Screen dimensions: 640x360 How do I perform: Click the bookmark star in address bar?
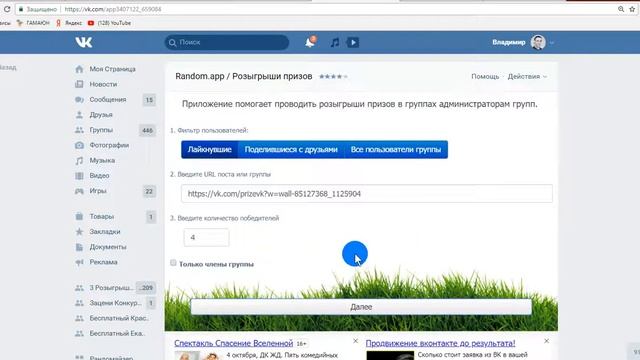pyautogui.click(x=632, y=9)
